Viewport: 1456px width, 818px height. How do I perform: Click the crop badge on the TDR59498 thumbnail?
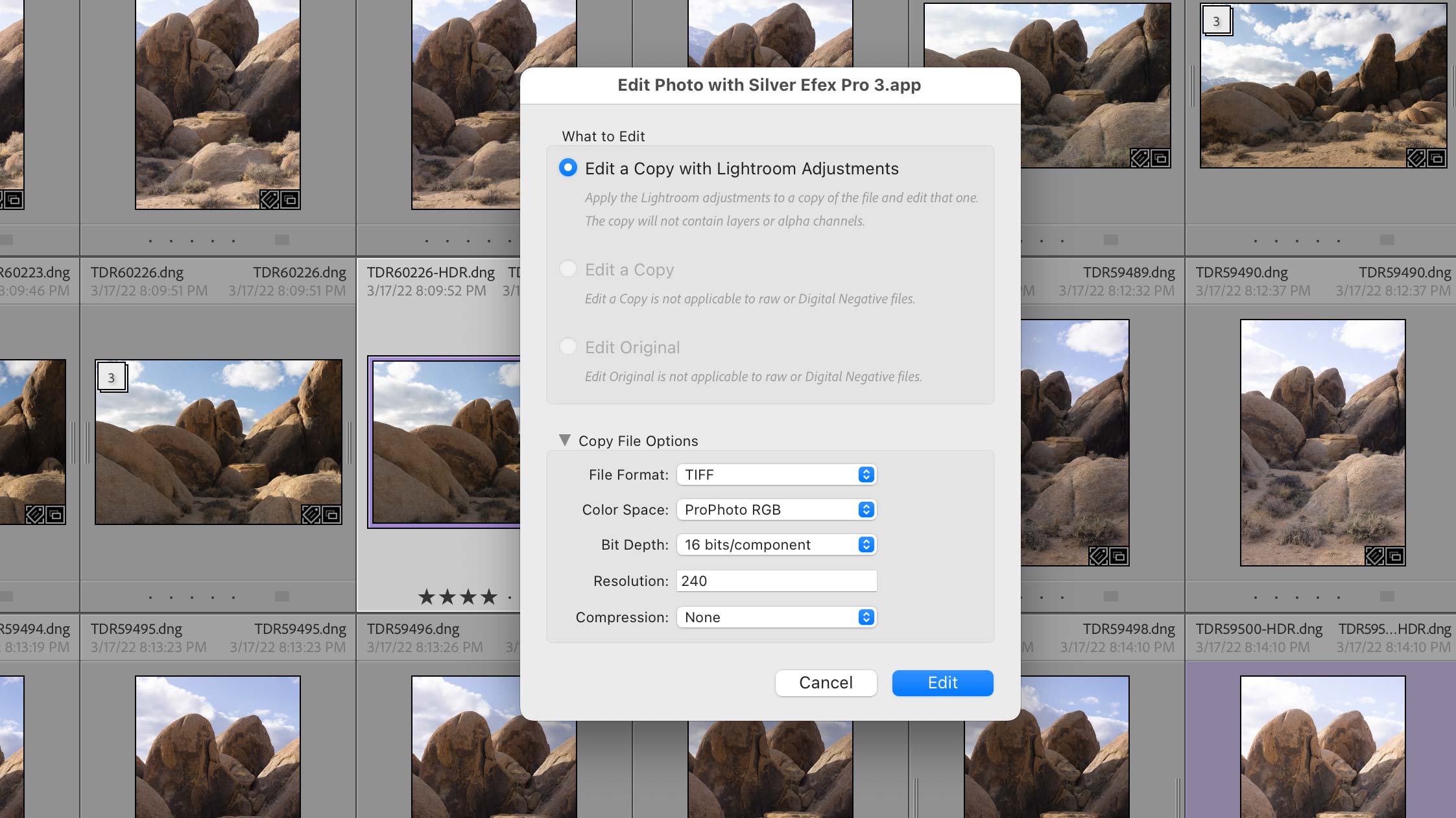click(x=1119, y=556)
